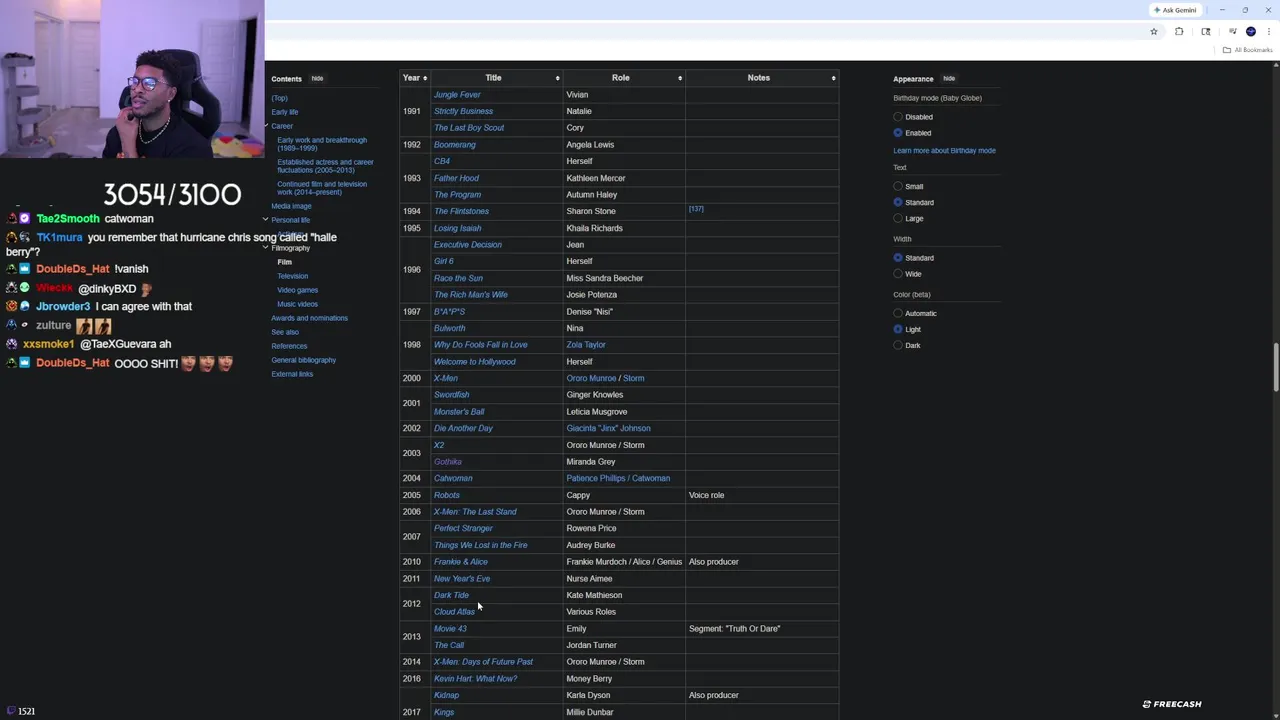Collapse the Career section in Contents
The width and height of the screenshot is (1280, 720).
[x=266, y=126]
